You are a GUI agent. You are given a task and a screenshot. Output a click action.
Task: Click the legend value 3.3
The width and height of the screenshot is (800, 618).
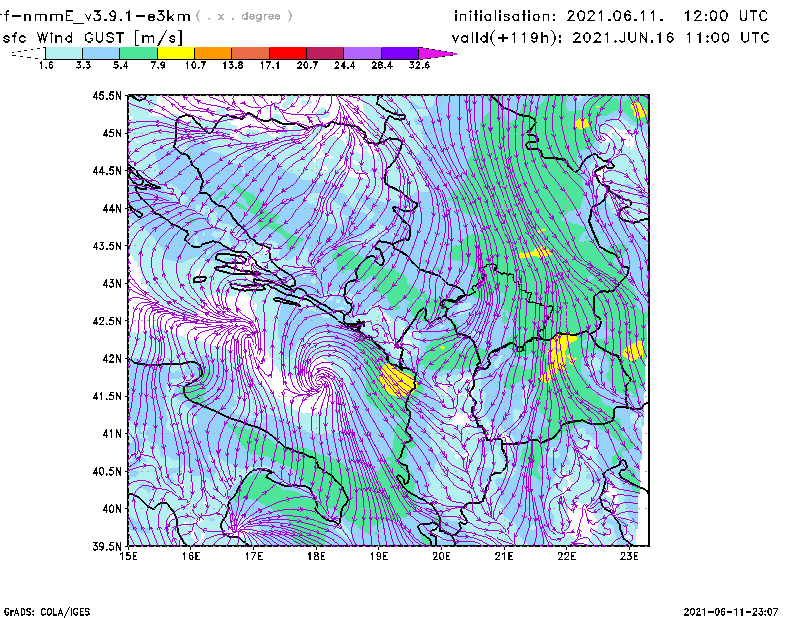(83, 65)
